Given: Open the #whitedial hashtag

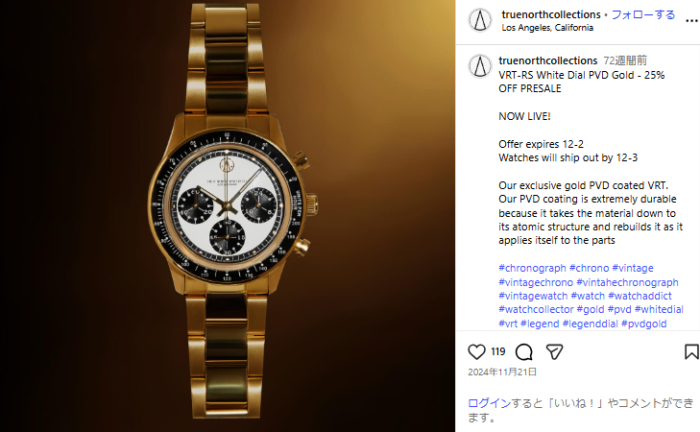Looking at the screenshot, I should [x=659, y=309].
